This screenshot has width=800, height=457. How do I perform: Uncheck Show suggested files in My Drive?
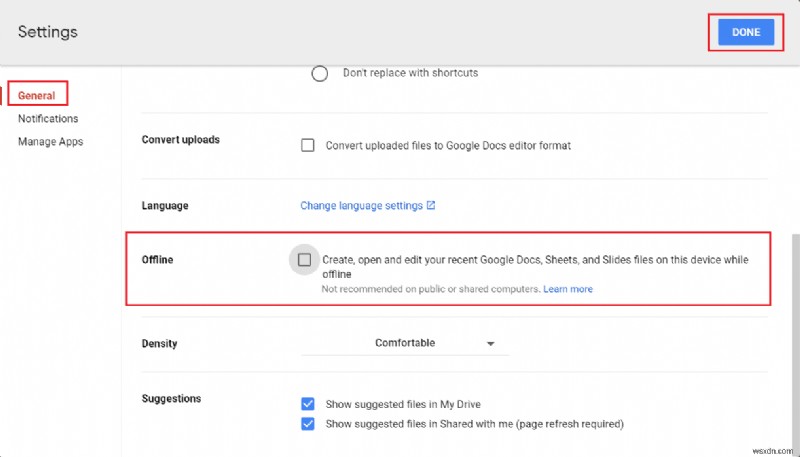point(308,404)
